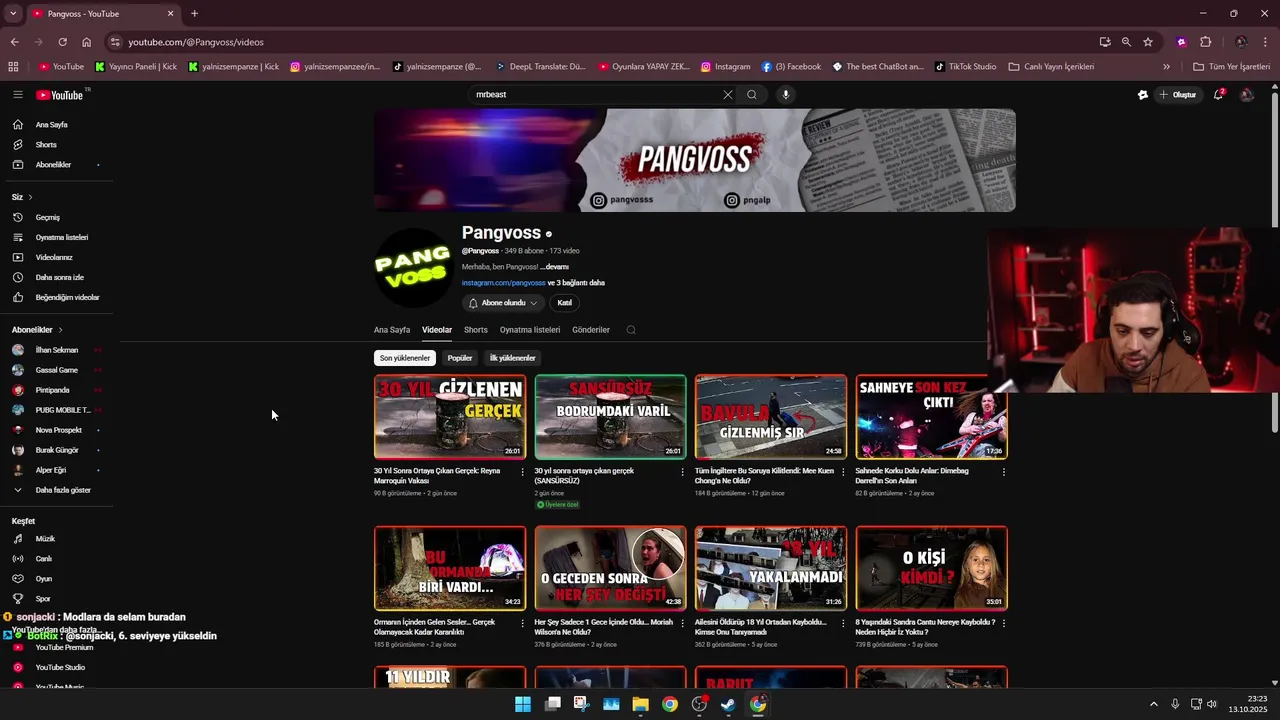Image resolution: width=1280 pixels, height=720 pixels.
Task: Select Popüler filter chip
Action: [460, 358]
